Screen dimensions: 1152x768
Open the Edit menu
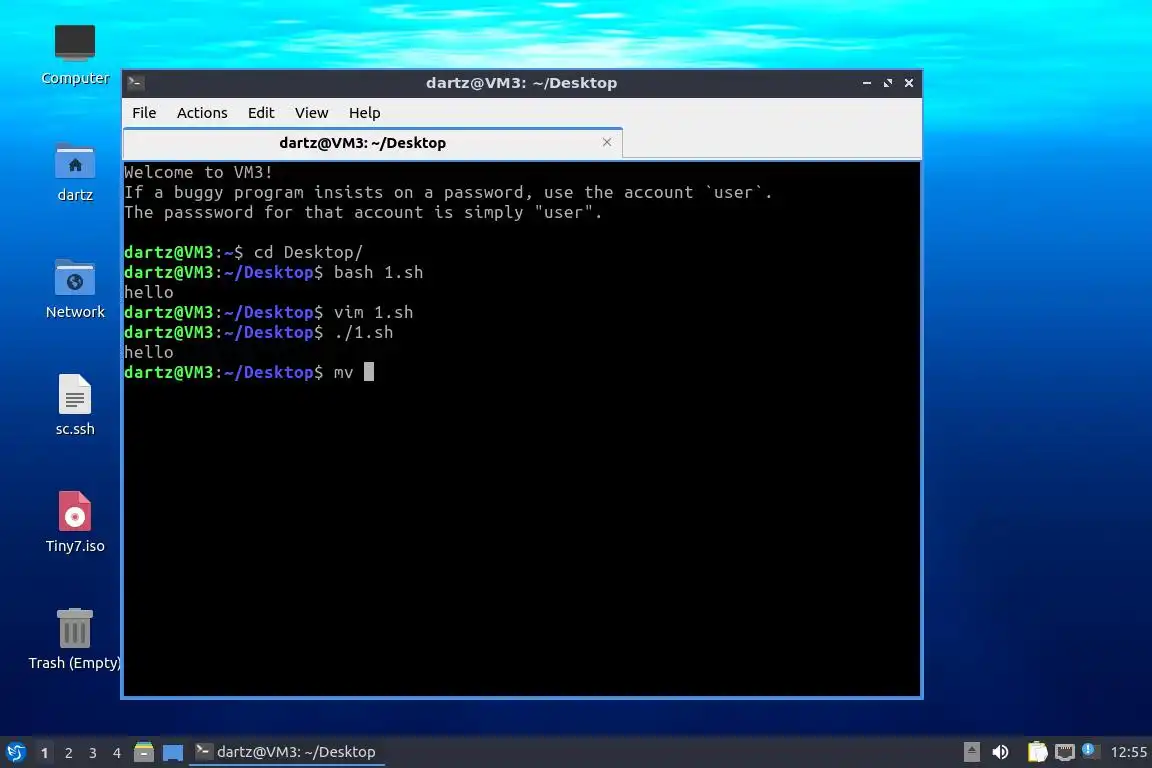point(261,112)
